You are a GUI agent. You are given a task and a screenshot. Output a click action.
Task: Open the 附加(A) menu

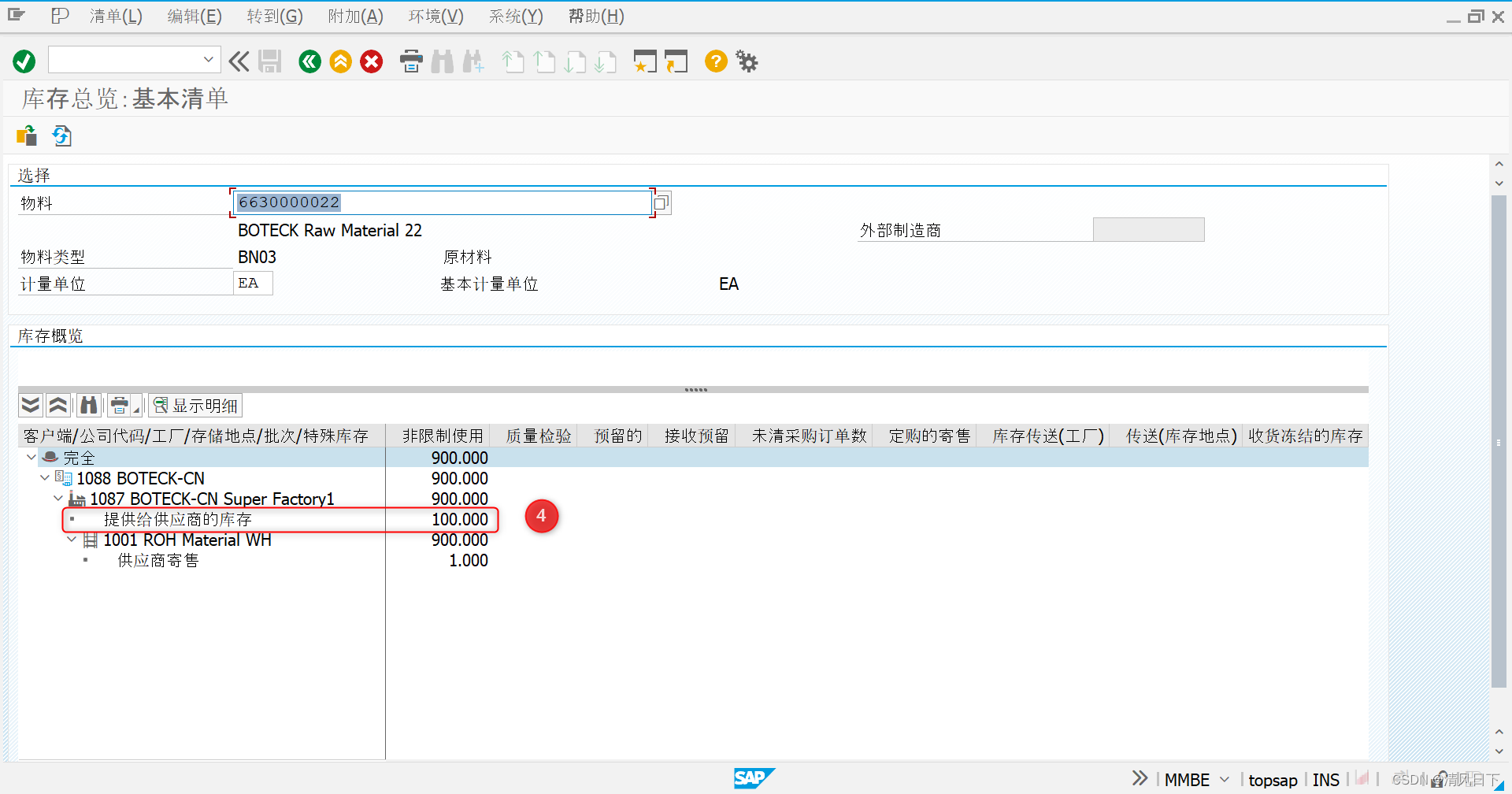pos(356,16)
